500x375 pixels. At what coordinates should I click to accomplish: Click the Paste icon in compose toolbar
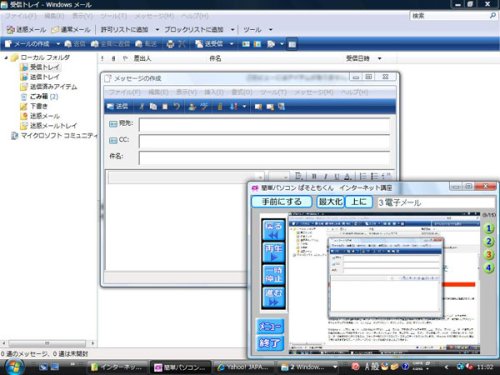(165, 106)
